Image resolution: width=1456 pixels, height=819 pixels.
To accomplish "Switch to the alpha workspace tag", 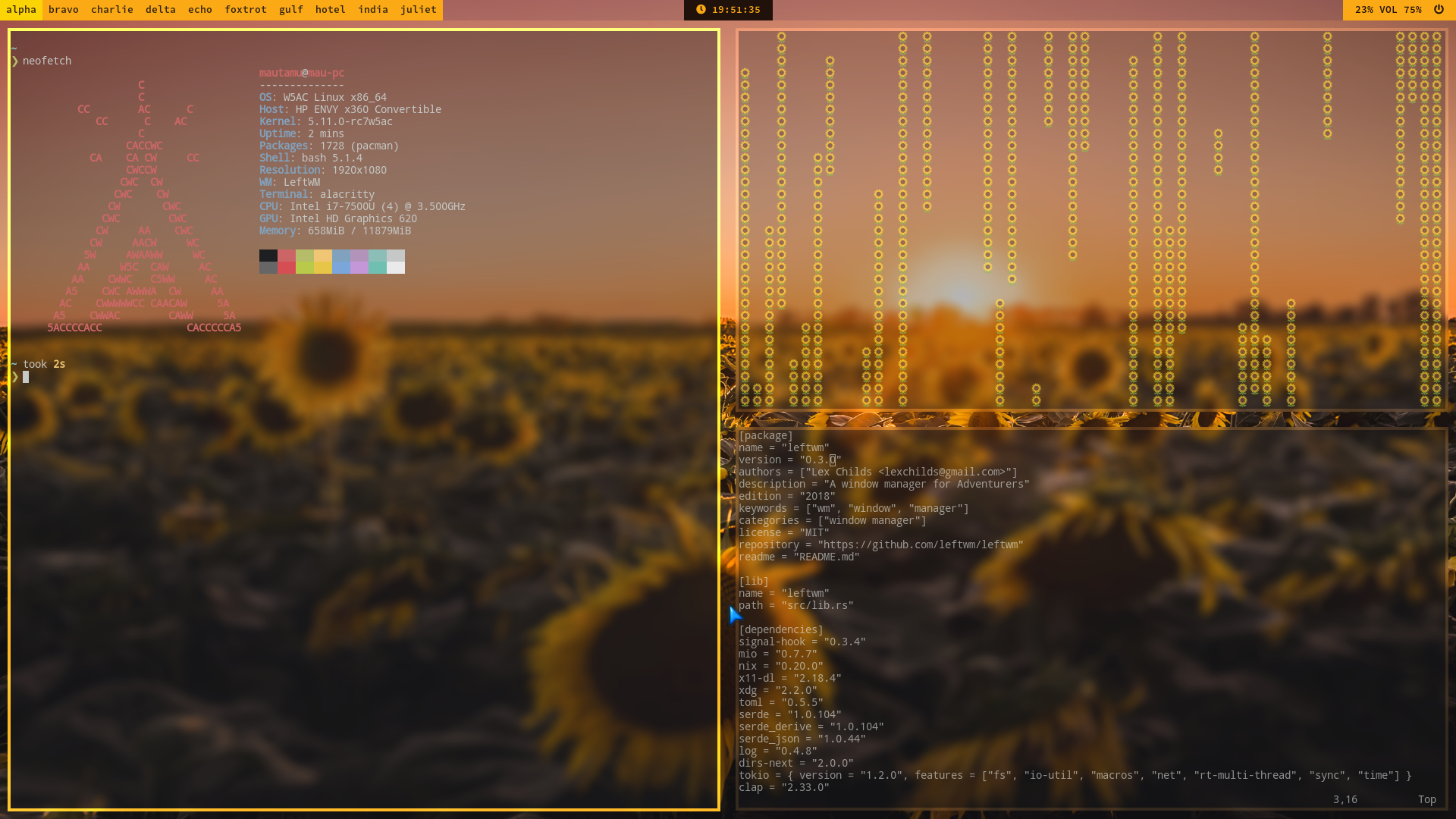I will (21, 10).
